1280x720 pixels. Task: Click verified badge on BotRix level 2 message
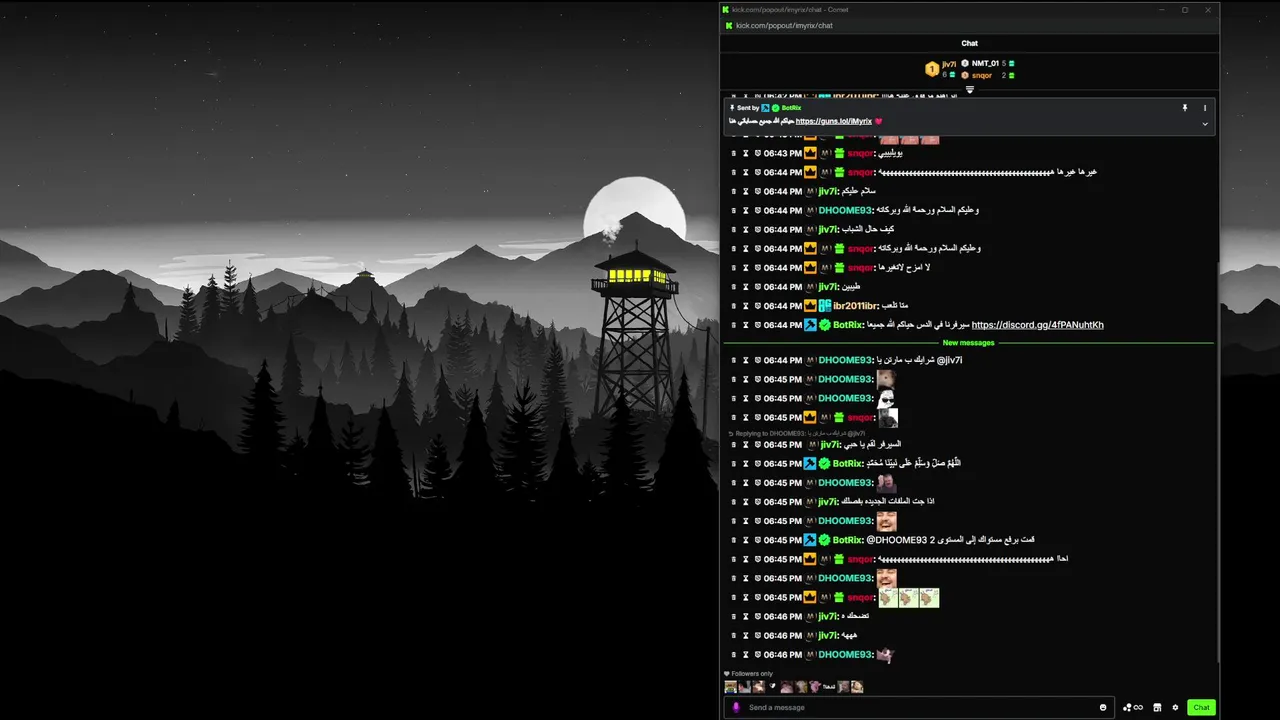click(825, 540)
